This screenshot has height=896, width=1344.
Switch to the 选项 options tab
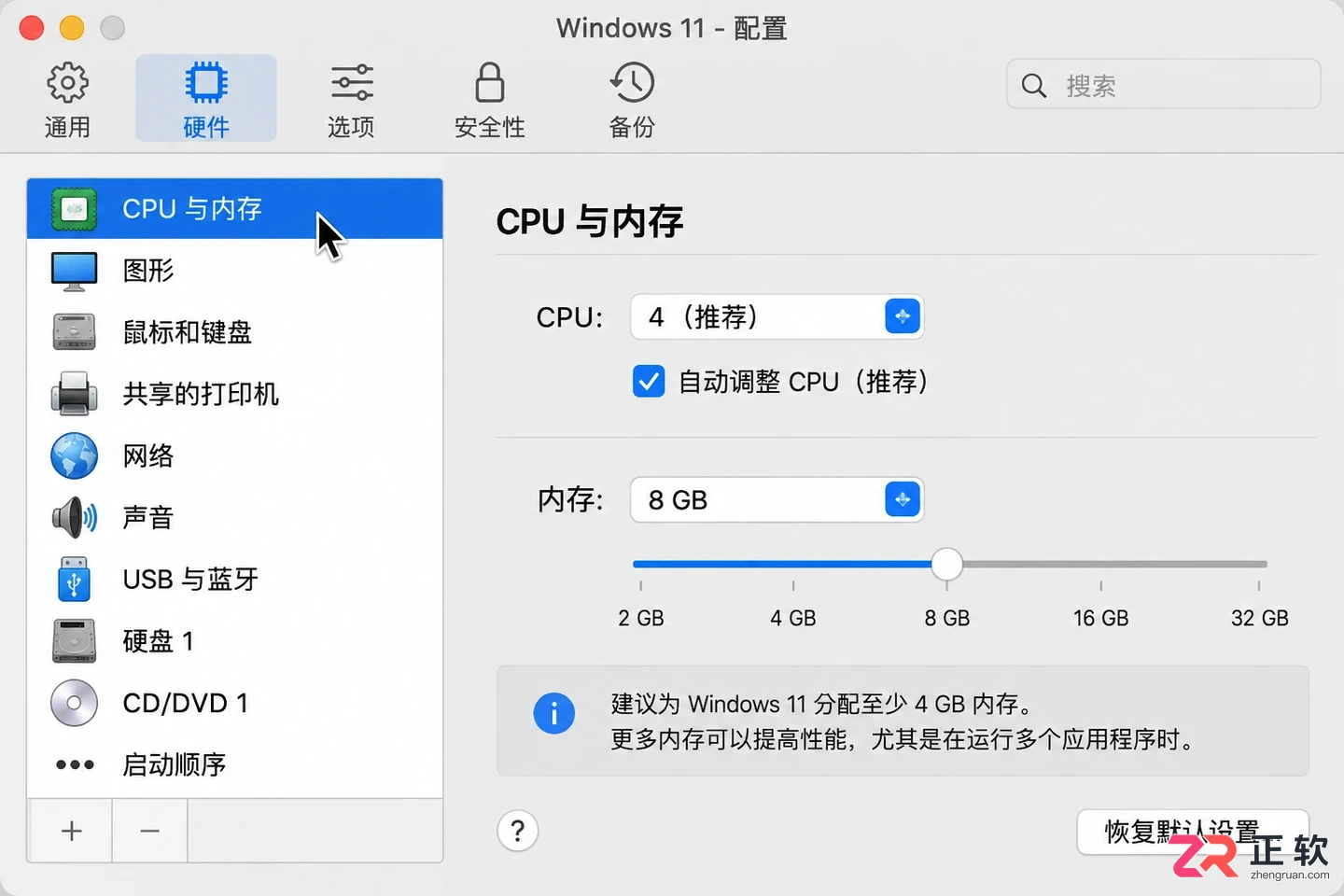[351, 100]
